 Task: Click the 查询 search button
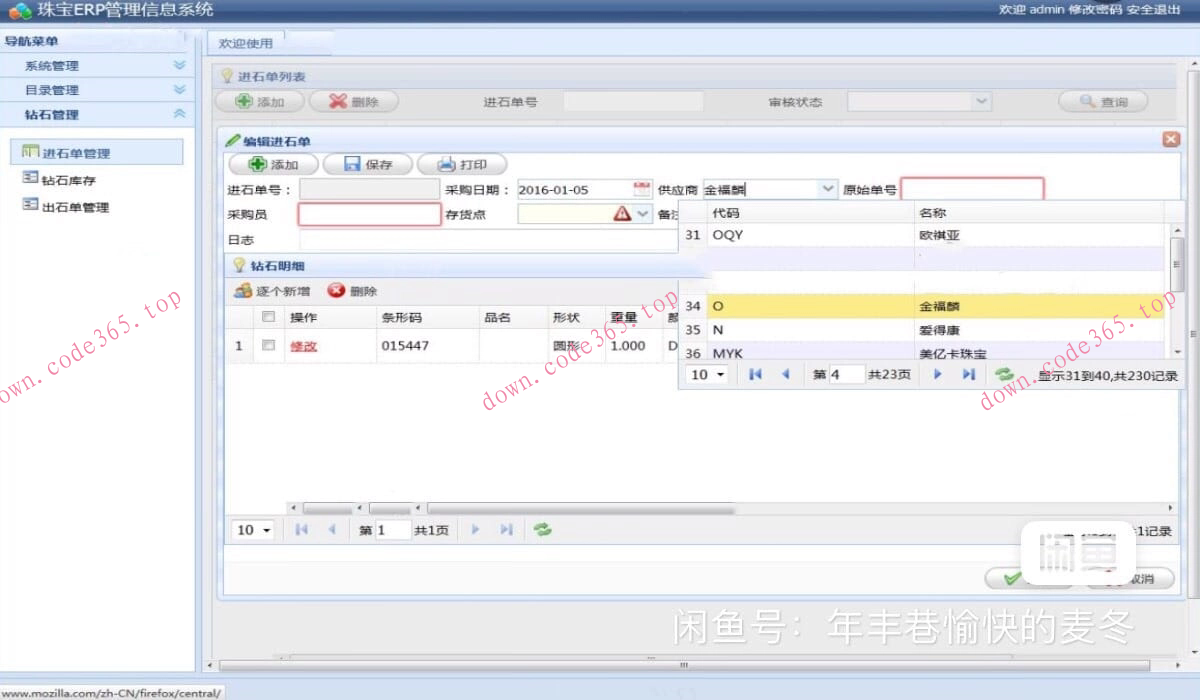1103,102
